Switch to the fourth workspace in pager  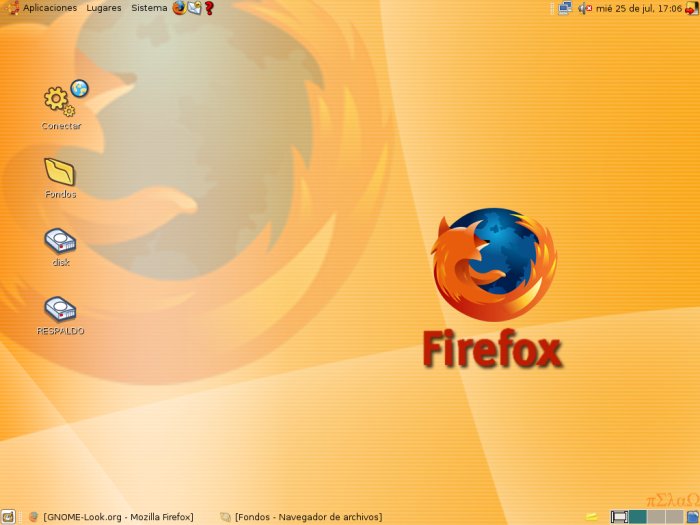674,517
